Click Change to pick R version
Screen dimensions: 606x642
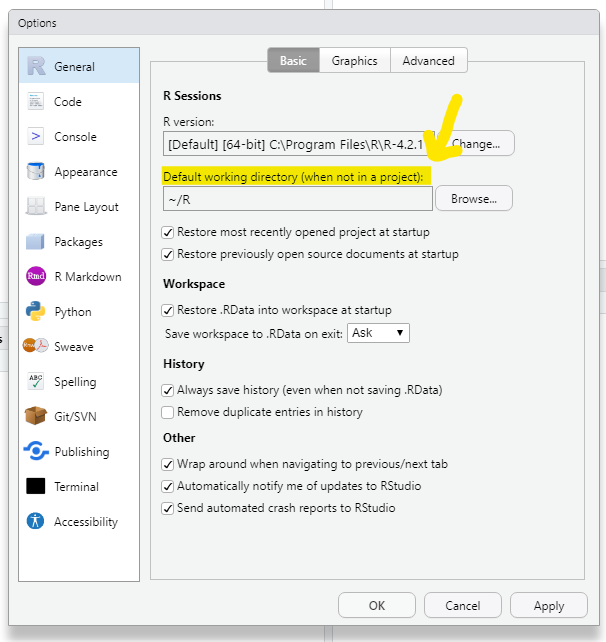pos(476,144)
